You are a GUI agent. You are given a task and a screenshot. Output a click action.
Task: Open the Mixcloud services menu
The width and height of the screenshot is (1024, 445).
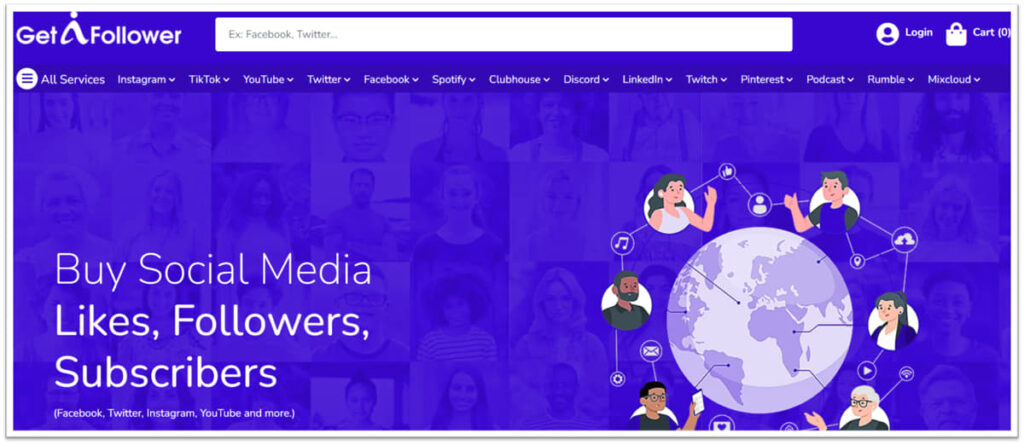tap(954, 80)
